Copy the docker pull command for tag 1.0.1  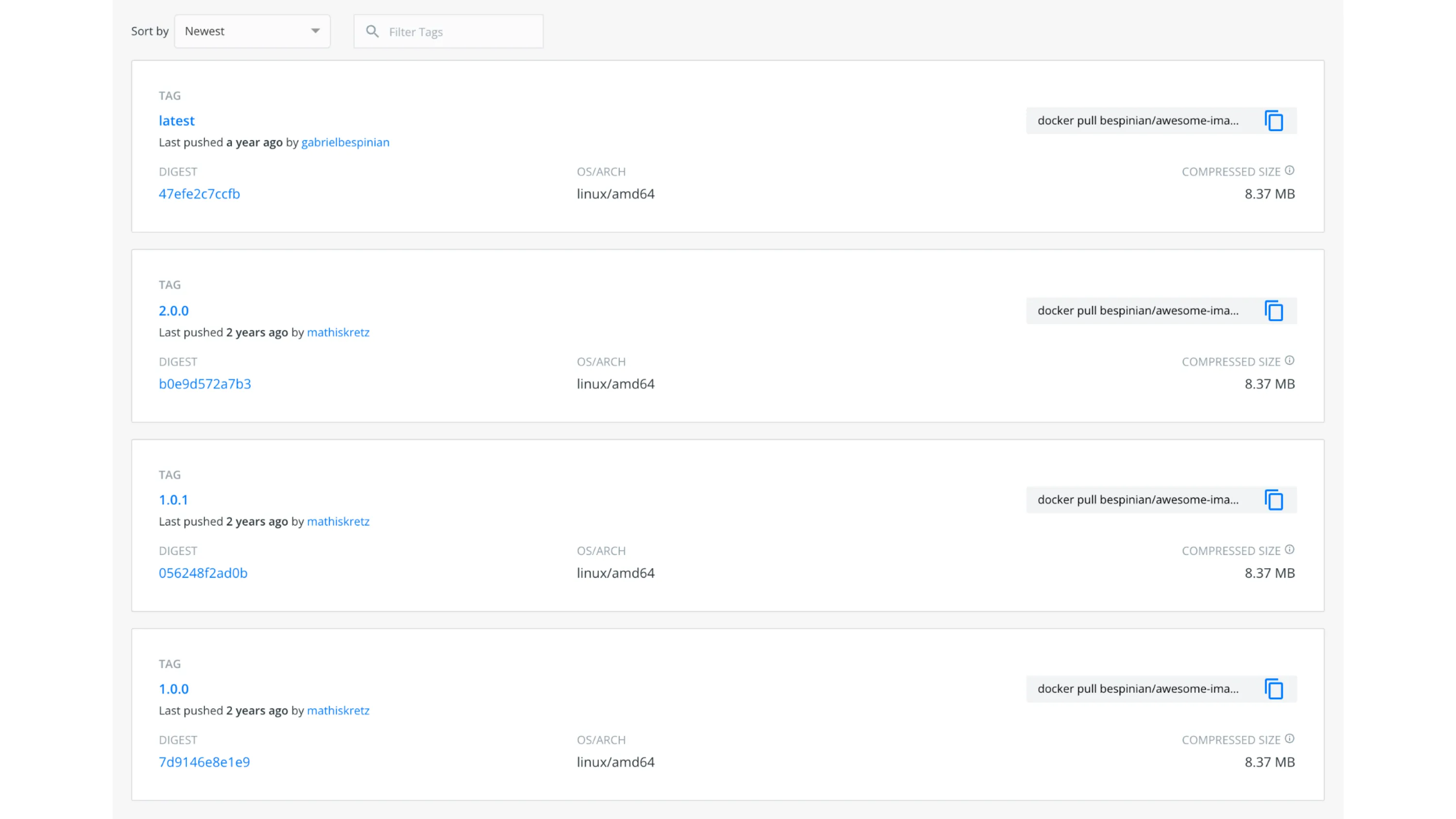1274,500
